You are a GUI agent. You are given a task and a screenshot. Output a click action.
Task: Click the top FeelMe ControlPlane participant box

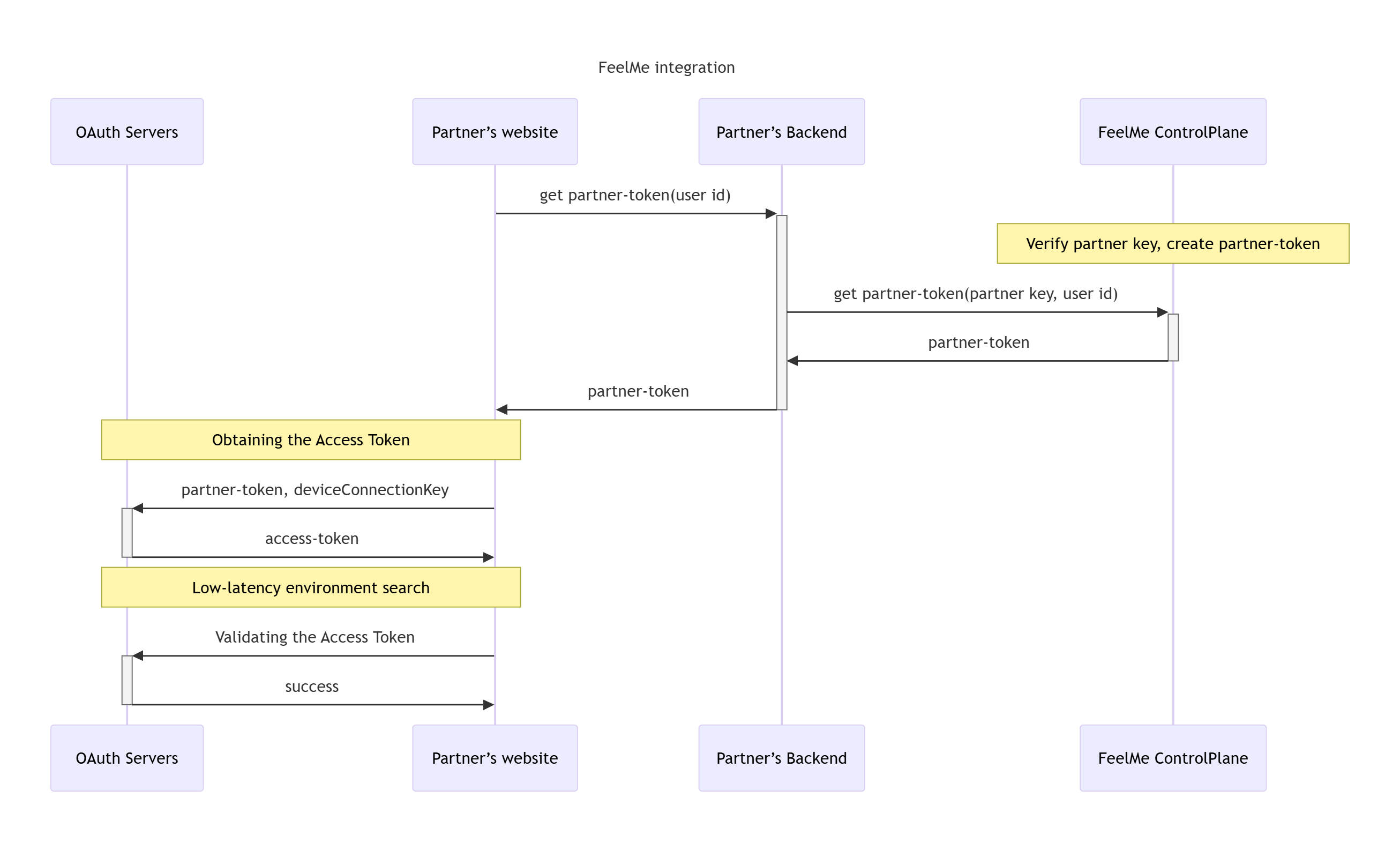point(1173,132)
